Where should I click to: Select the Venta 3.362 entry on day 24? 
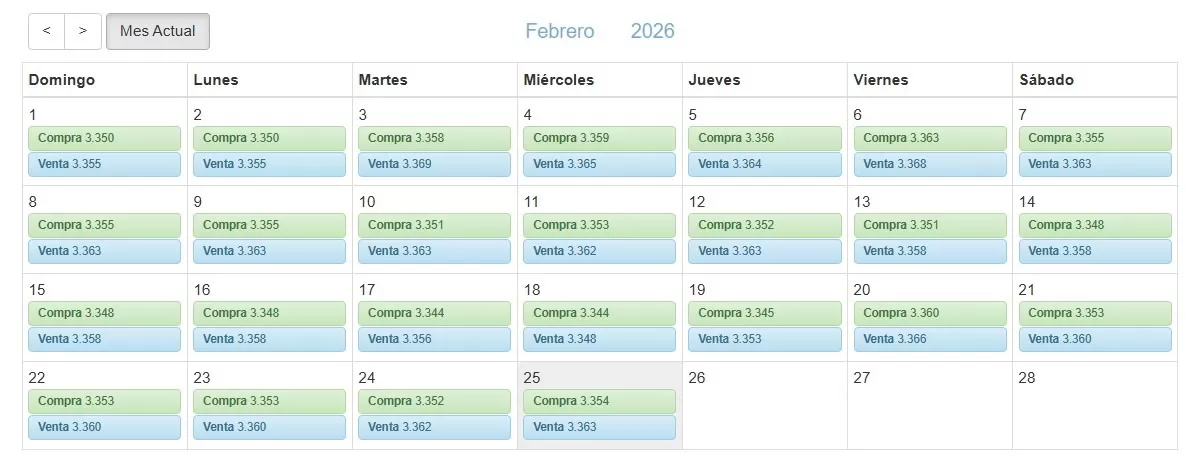coord(434,427)
